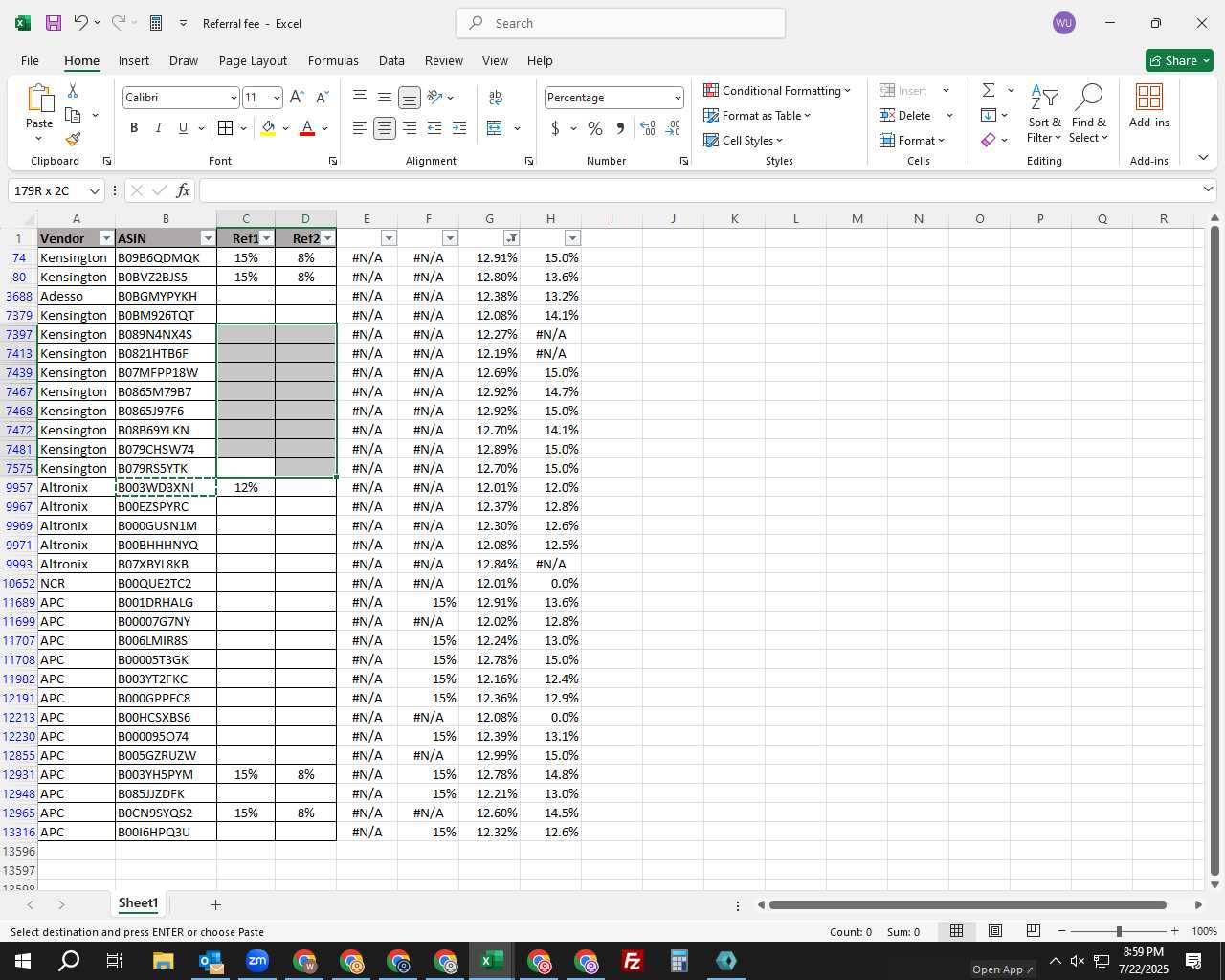Open the font name Calibri dropdown

click(234, 98)
